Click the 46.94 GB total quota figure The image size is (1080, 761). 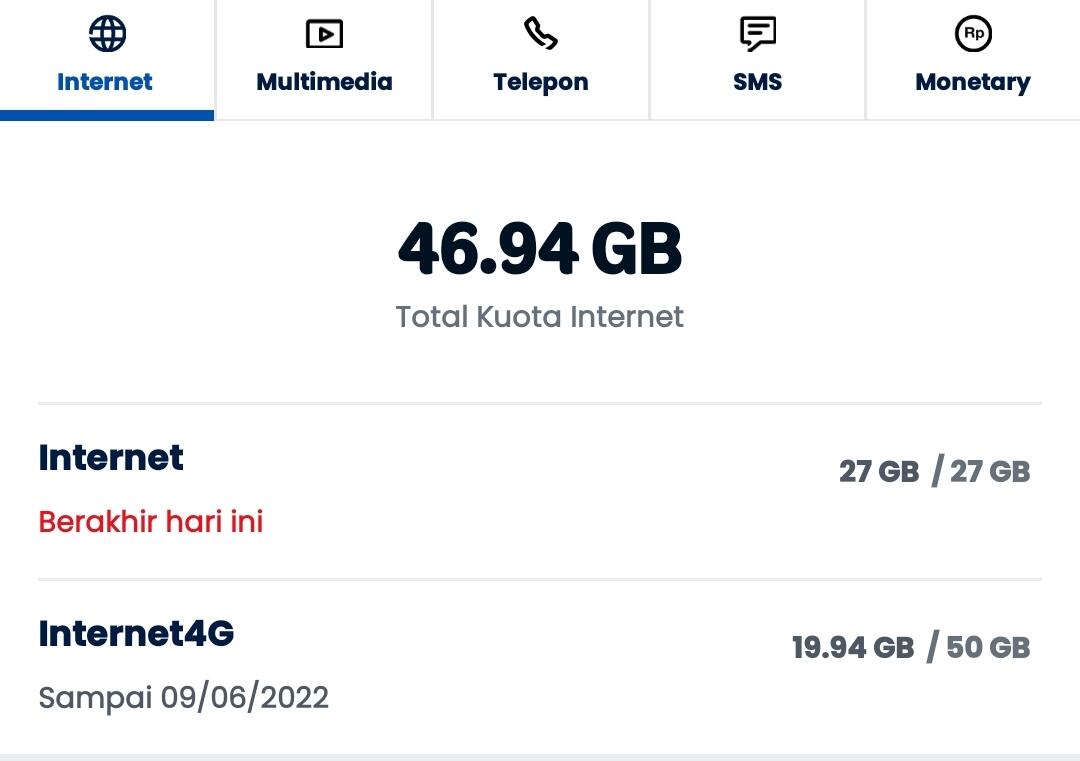pyautogui.click(x=540, y=248)
